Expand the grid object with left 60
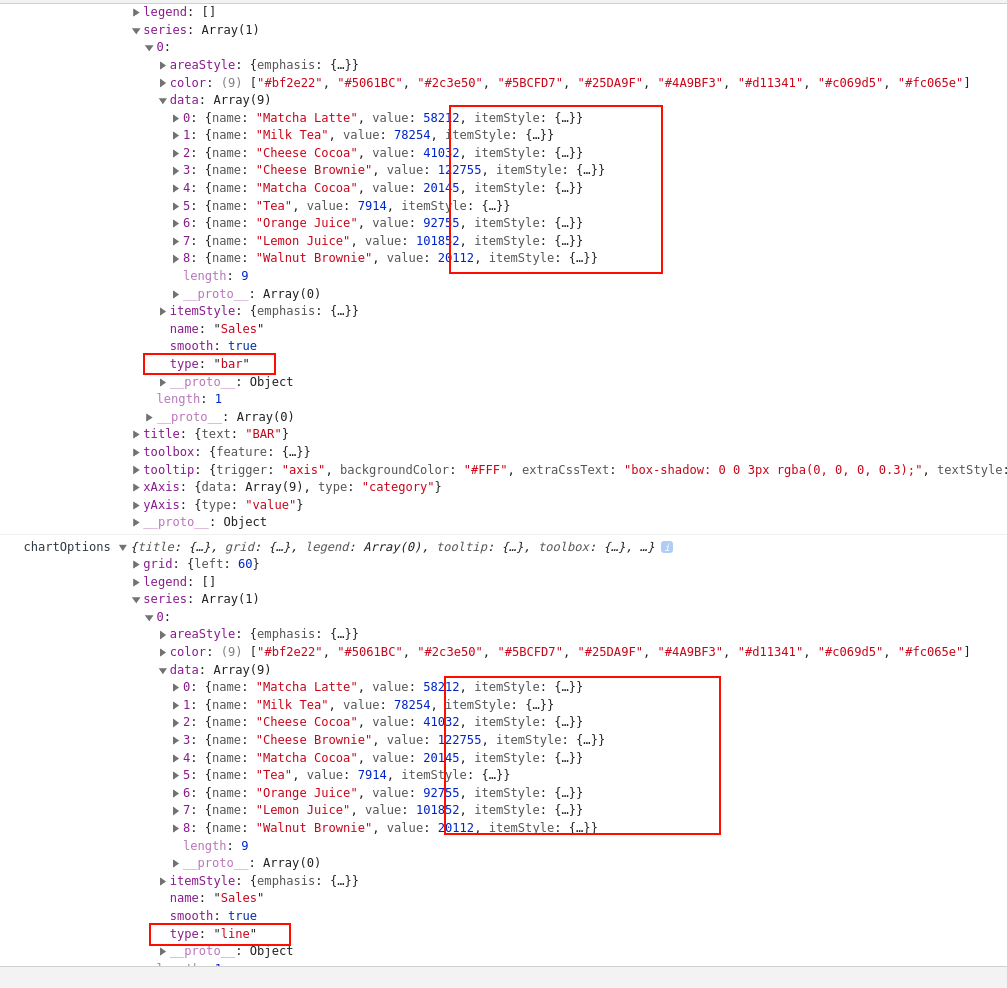 [137, 563]
